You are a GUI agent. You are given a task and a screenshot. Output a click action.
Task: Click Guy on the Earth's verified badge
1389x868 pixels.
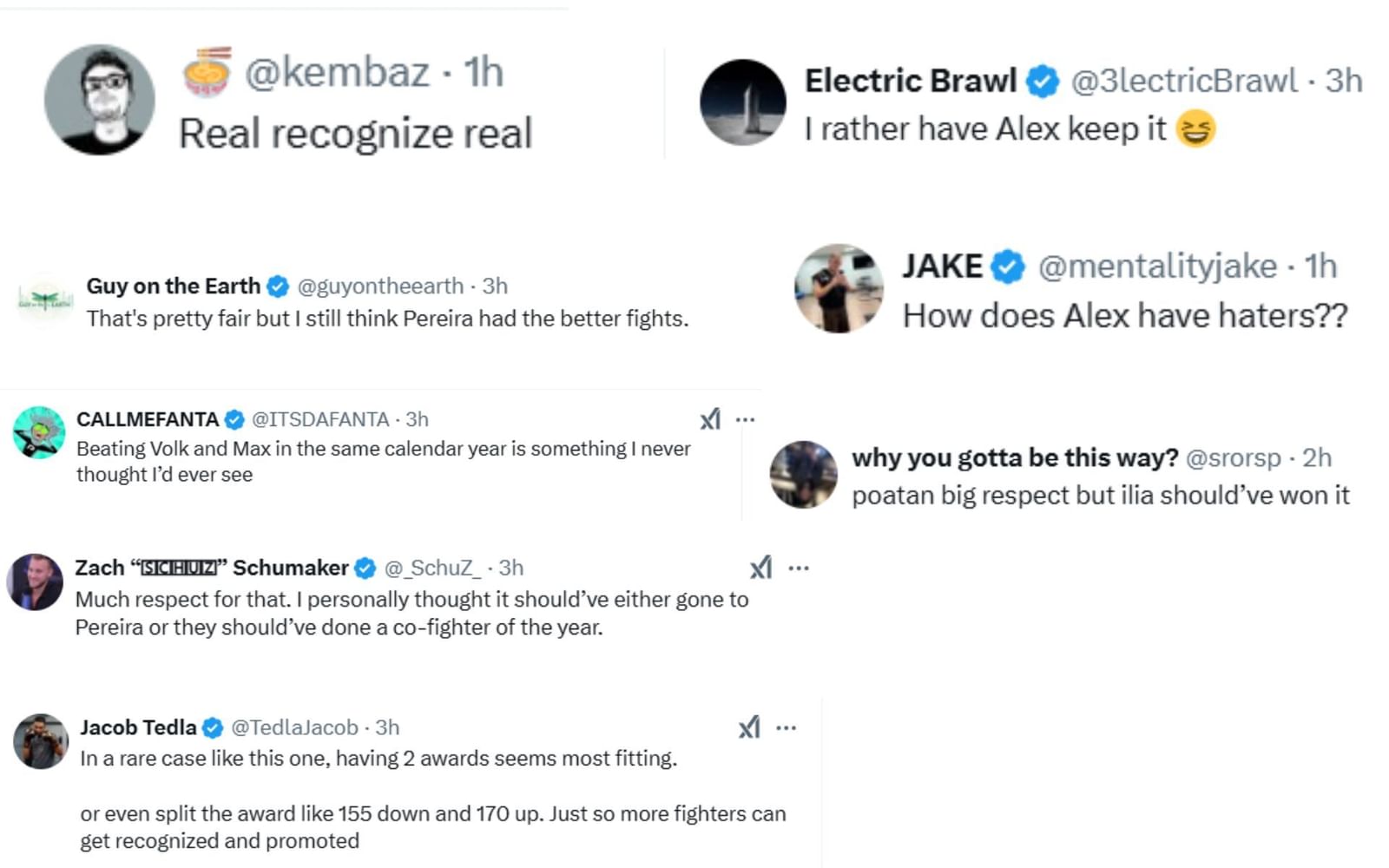[x=278, y=286]
